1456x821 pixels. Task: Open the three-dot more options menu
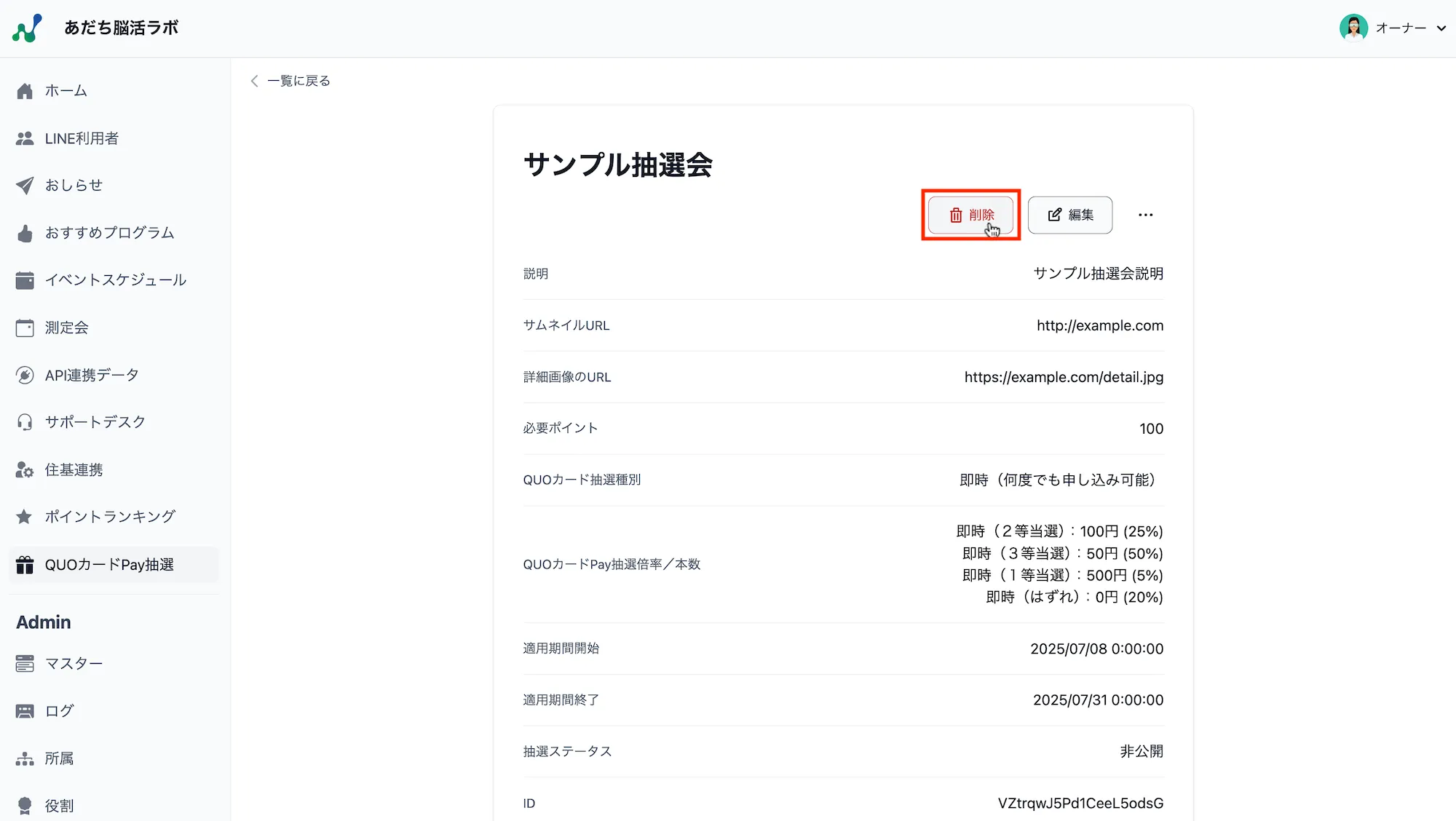pyautogui.click(x=1145, y=215)
